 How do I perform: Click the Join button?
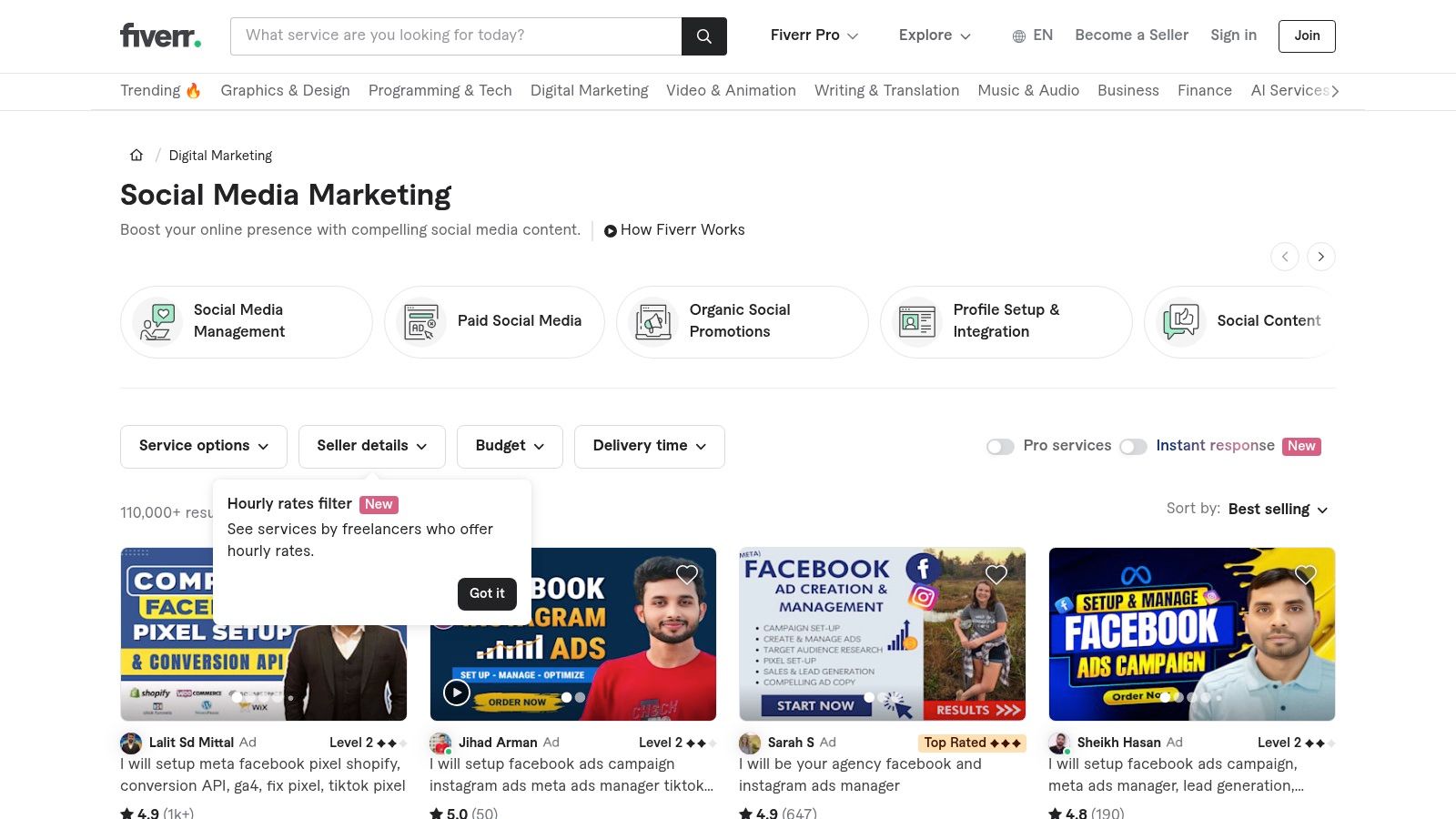click(1307, 35)
